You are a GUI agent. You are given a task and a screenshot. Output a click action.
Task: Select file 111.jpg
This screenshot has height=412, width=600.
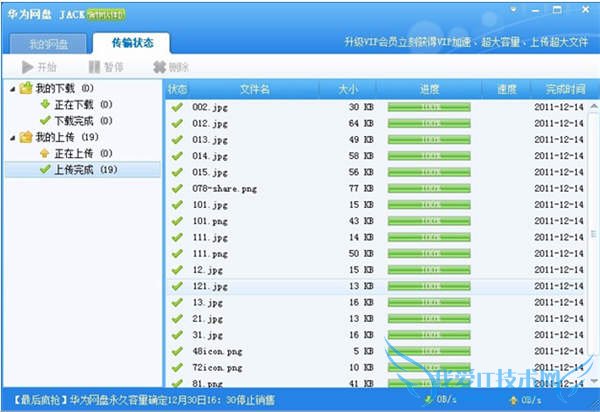(x=210, y=238)
